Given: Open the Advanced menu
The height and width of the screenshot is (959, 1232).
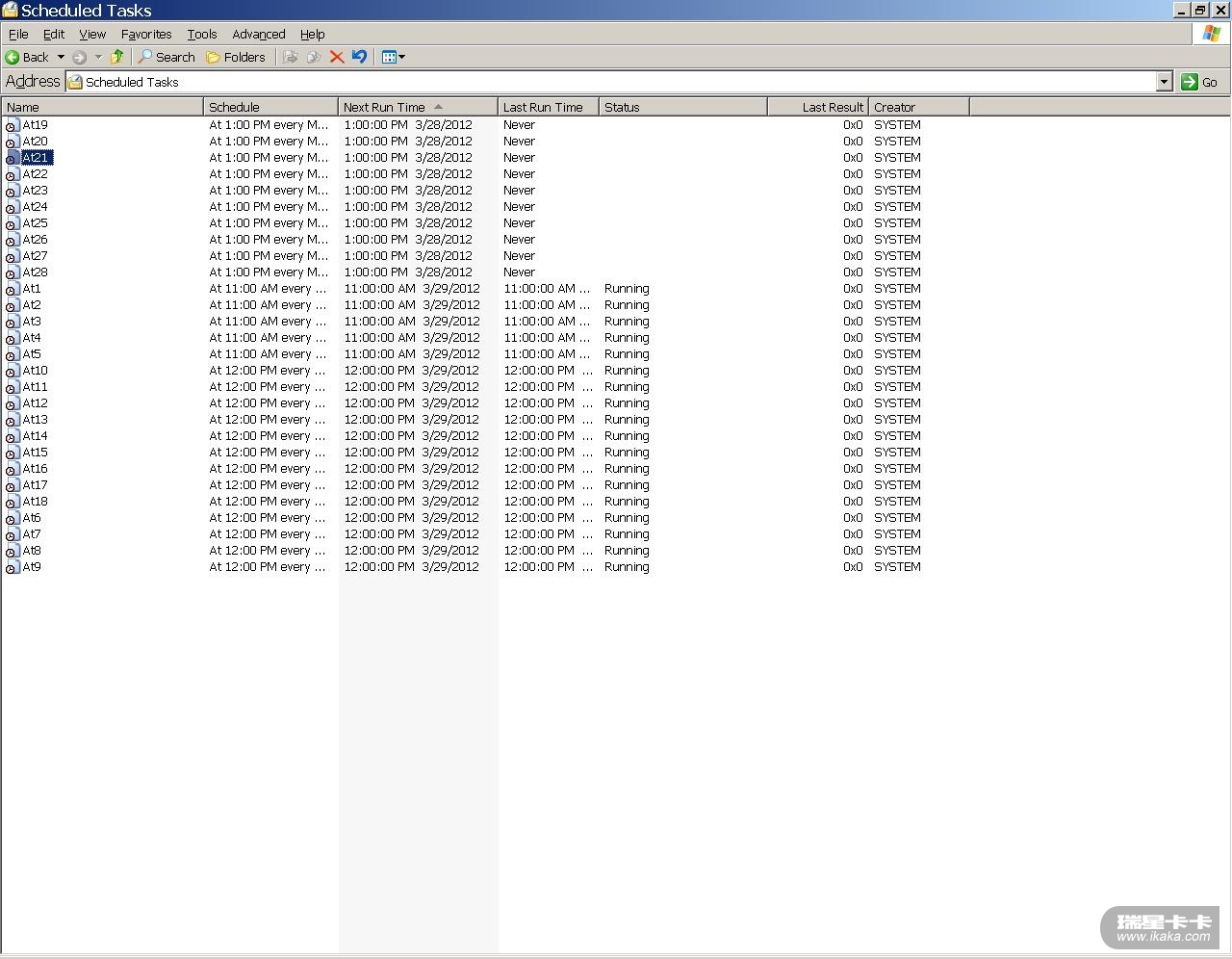Looking at the screenshot, I should pos(259,35).
